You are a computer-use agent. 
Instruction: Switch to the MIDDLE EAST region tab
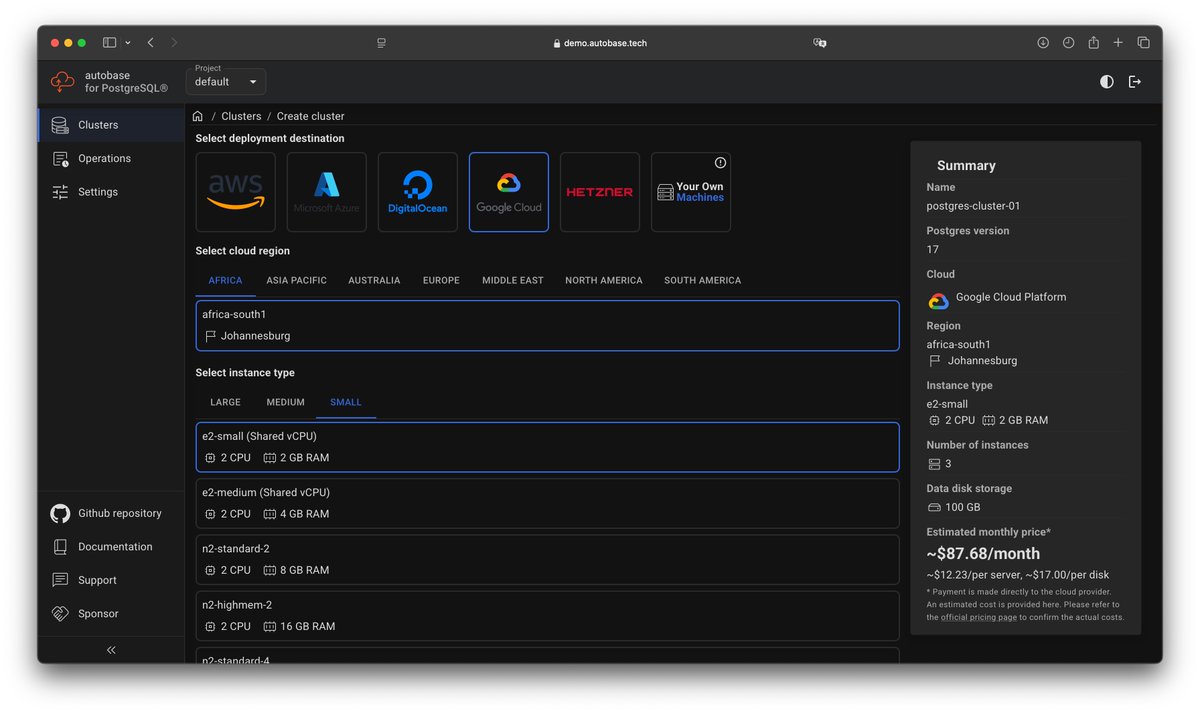[513, 280]
